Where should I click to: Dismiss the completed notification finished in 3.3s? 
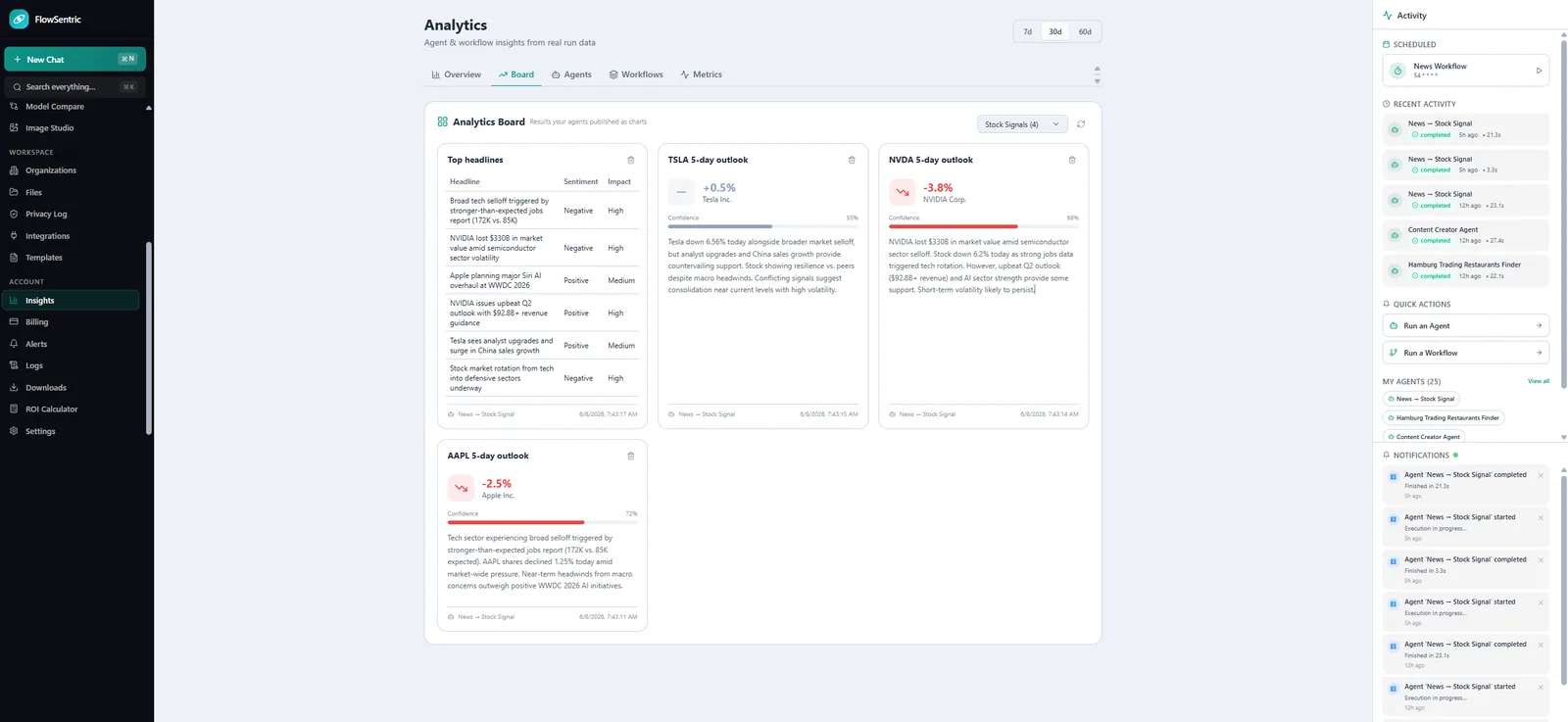1541,560
